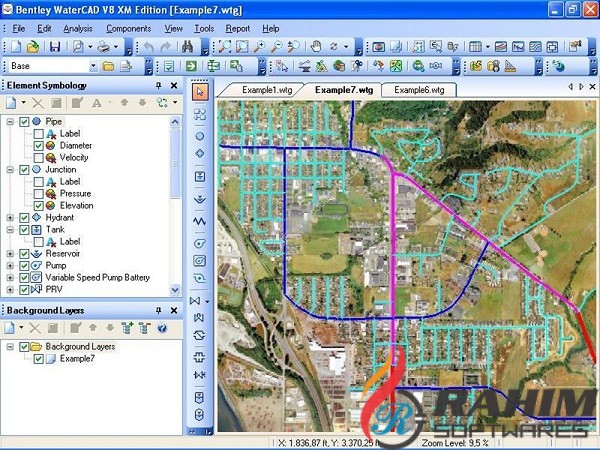This screenshot has width=600, height=450.
Task: Select the Variable Speed Pump Battery tree row
Action: click(98, 277)
